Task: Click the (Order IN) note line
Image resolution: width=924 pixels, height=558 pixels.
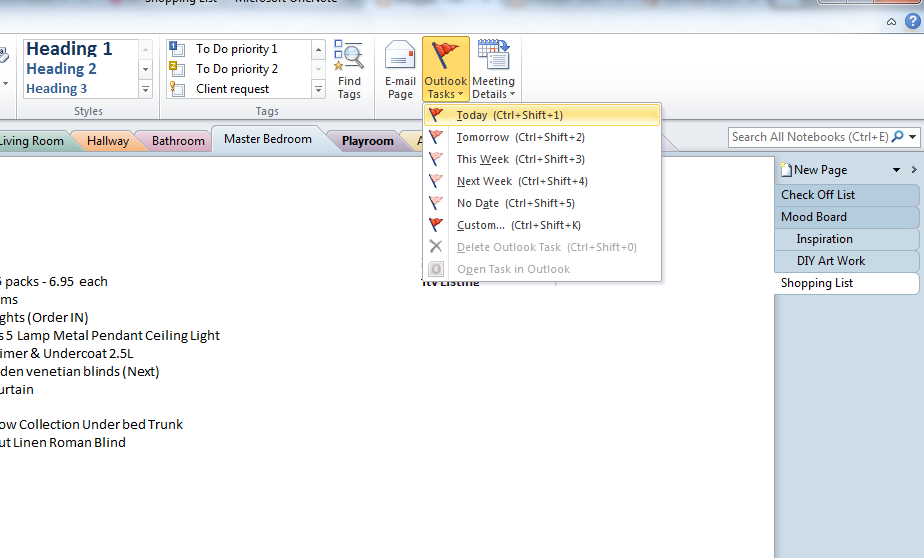Action: pos(44,318)
